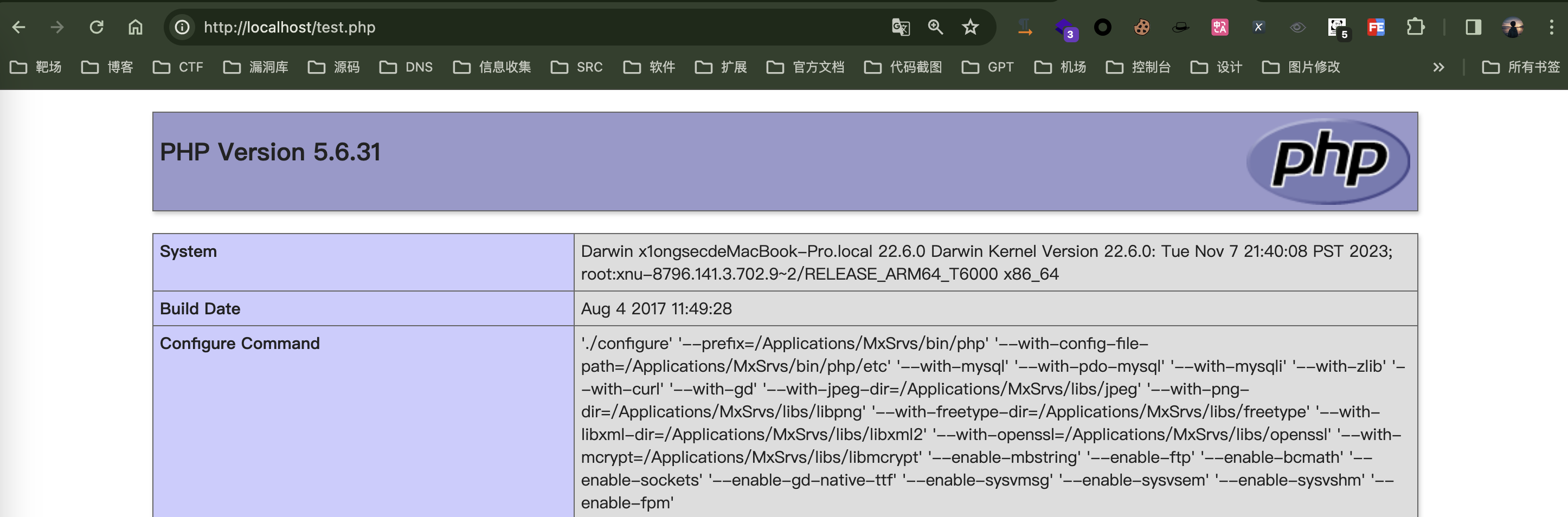The width and height of the screenshot is (1568, 517).
Task: Open the DNS bookmark folder
Action: click(x=406, y=67)
